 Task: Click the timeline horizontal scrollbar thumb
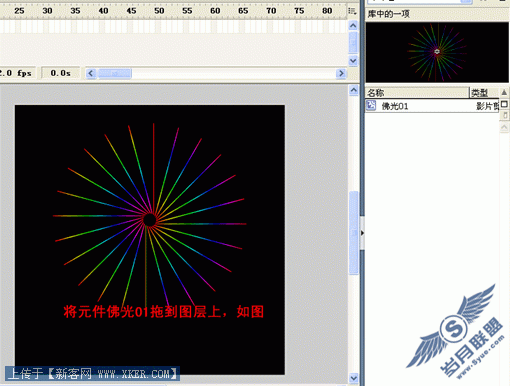click(114, 73)
